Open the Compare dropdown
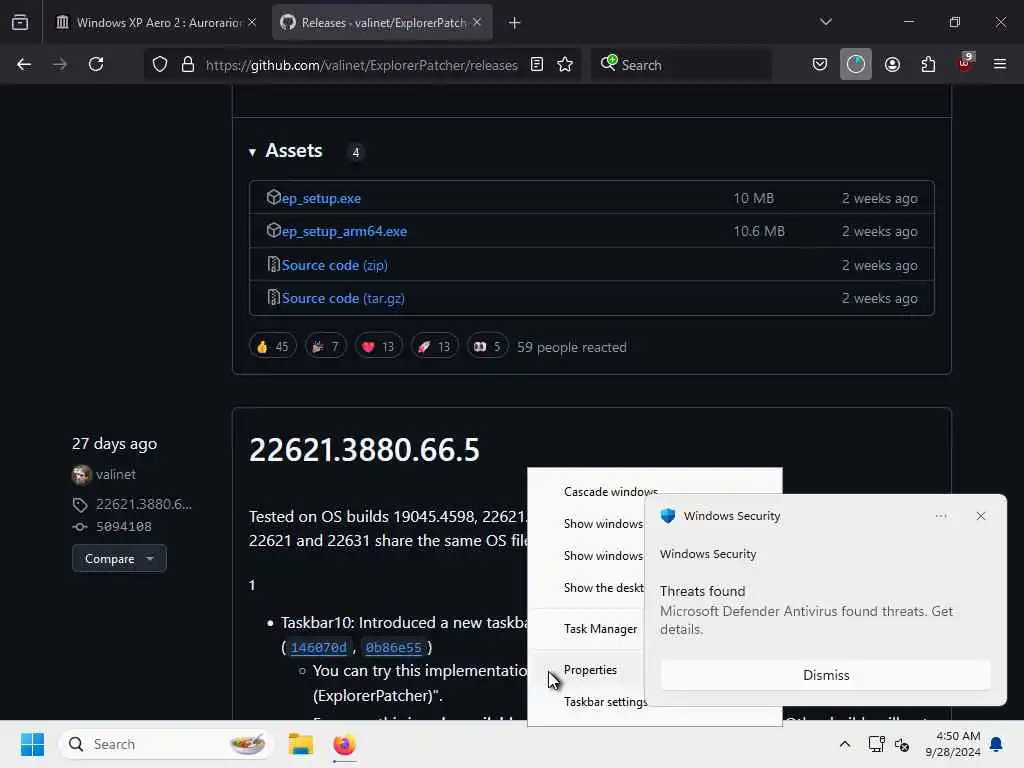This screenshot has width=1024, height=768. coord(119,558)
